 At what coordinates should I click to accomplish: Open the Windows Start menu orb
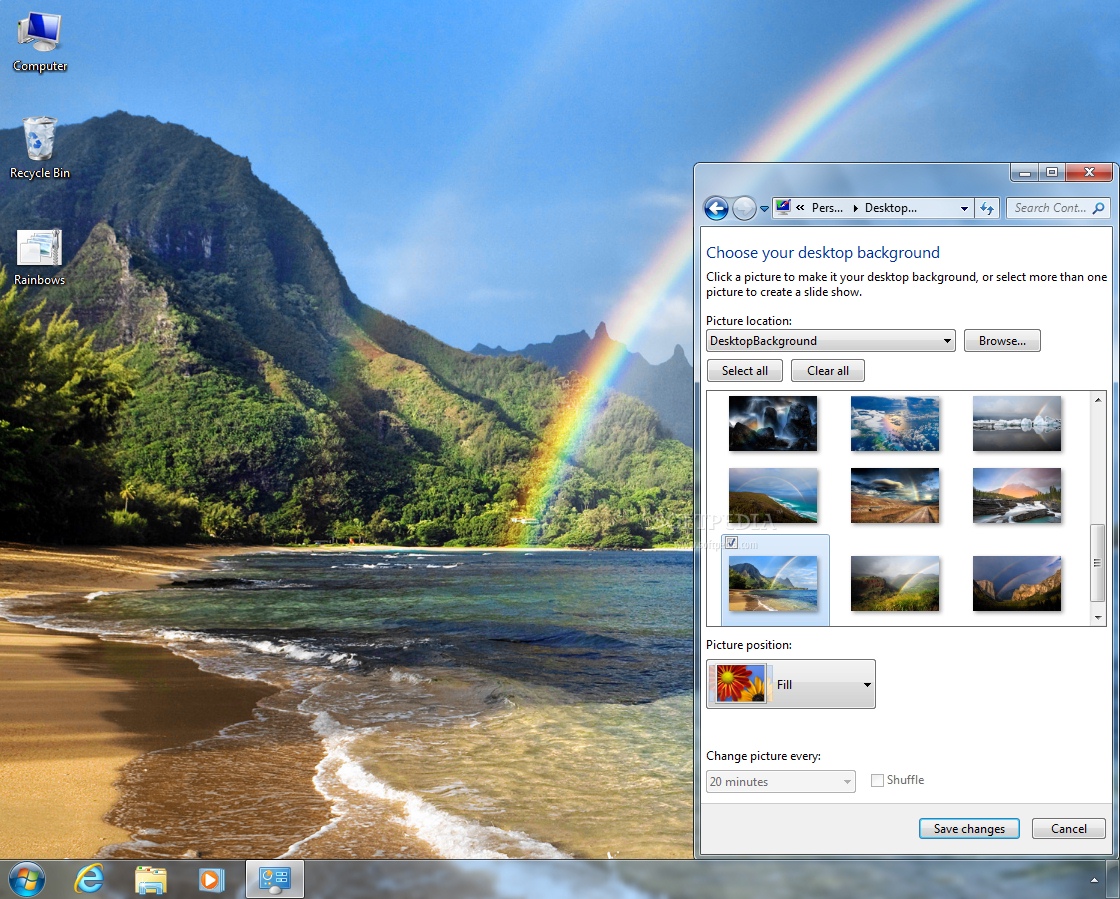pyautogui.click(x=27, y=879)
